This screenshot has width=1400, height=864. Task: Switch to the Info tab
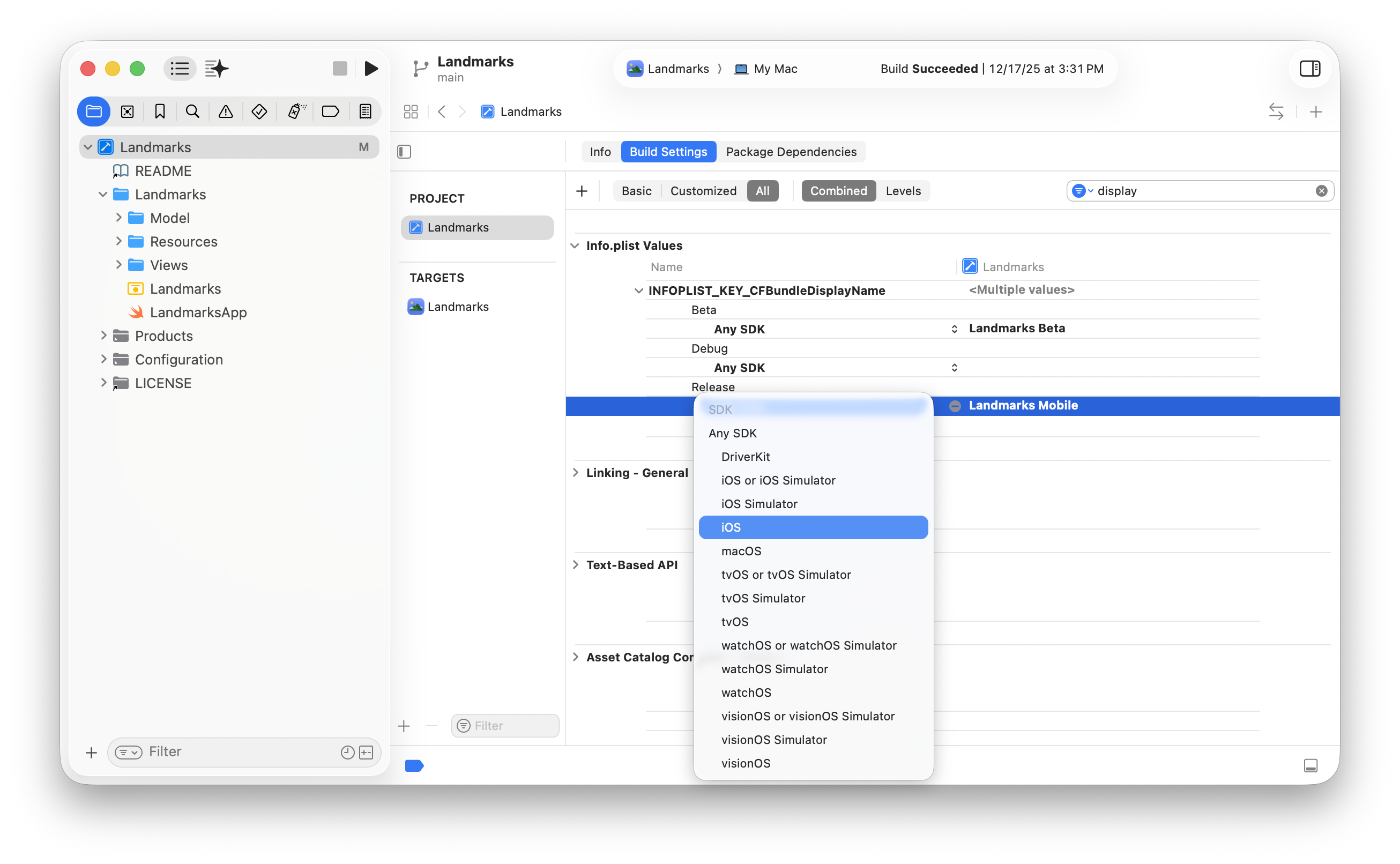(600, 152)
